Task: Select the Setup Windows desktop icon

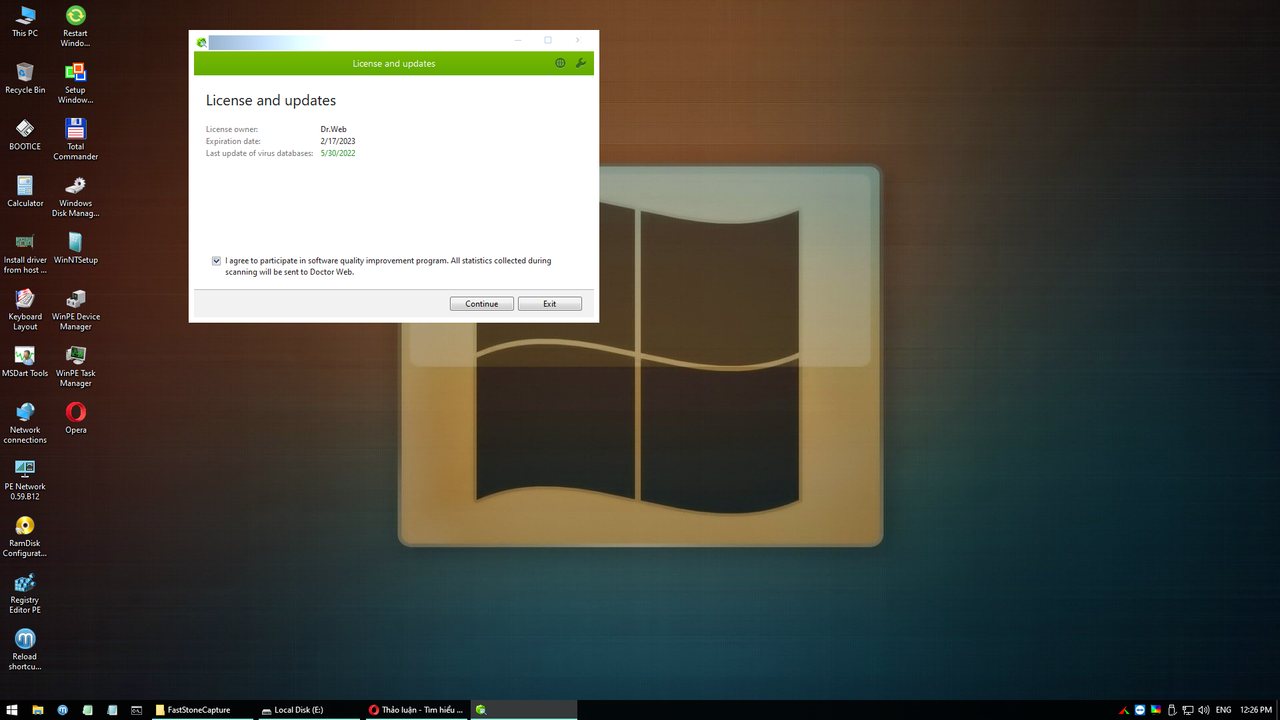Action: [x=75, y=83]
